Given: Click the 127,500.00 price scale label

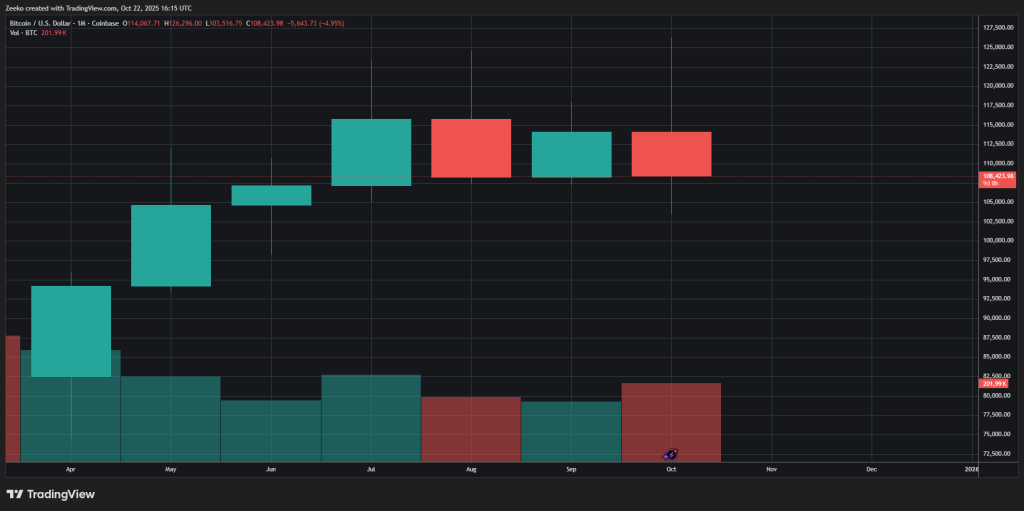Looking at the screenshot, I should tap(998, 27).
